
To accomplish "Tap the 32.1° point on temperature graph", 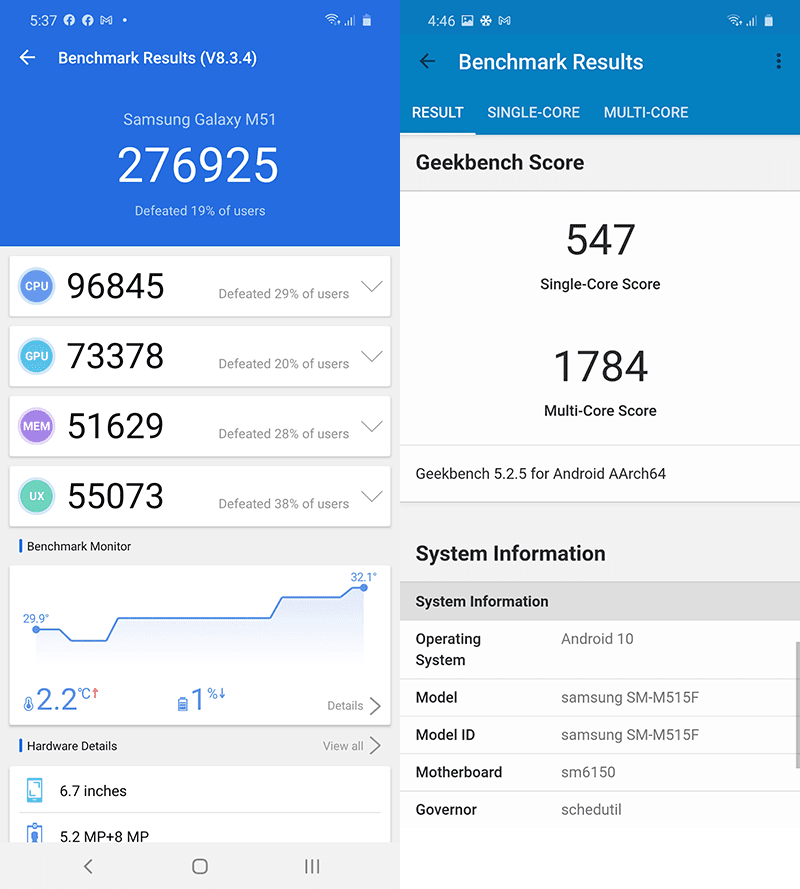I will [x=364, y=587].
